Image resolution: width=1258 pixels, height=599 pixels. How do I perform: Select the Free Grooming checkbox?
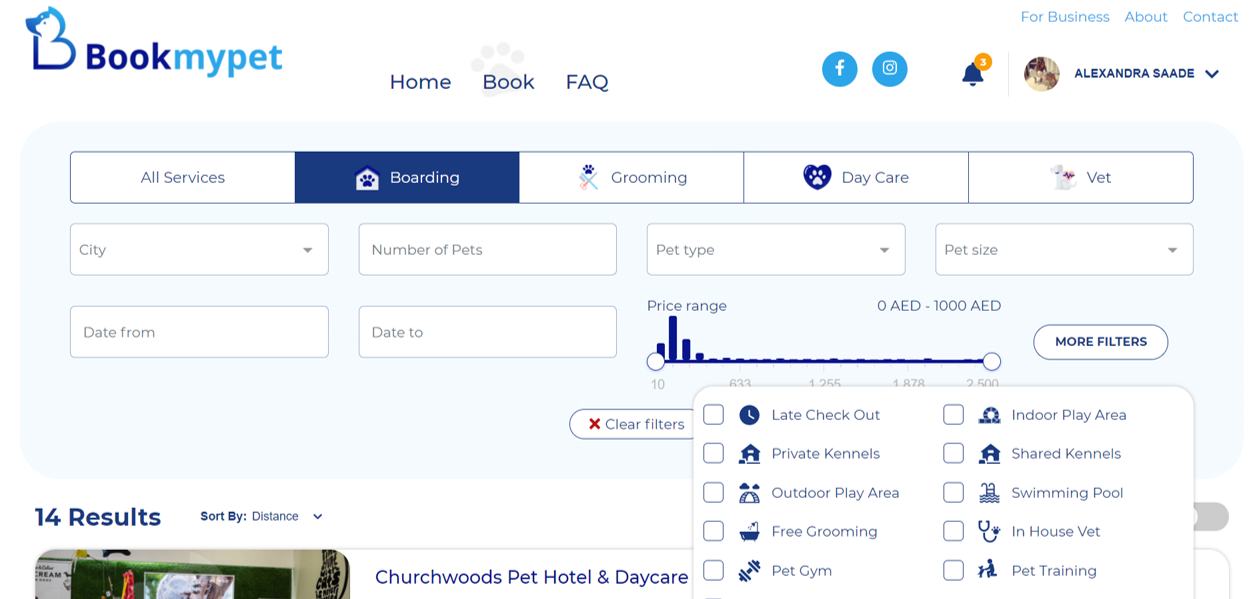(713, 531)
